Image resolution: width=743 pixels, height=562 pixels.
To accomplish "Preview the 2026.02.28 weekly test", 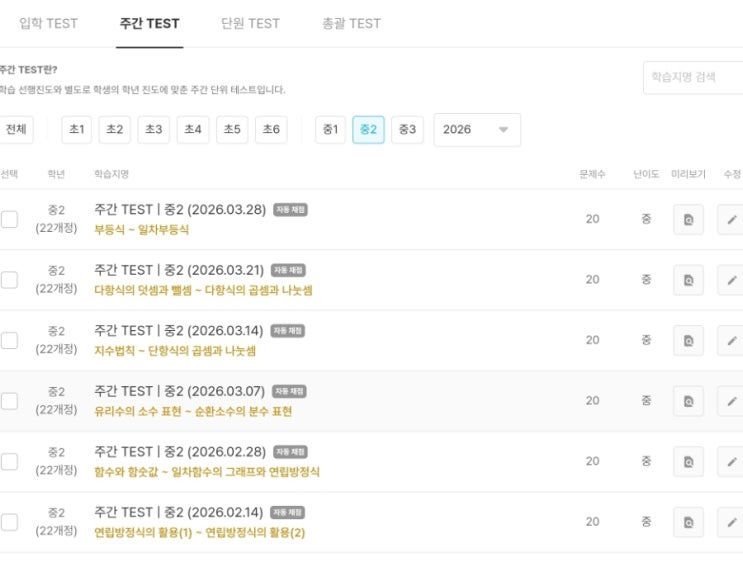I will (x=688, y=461).
